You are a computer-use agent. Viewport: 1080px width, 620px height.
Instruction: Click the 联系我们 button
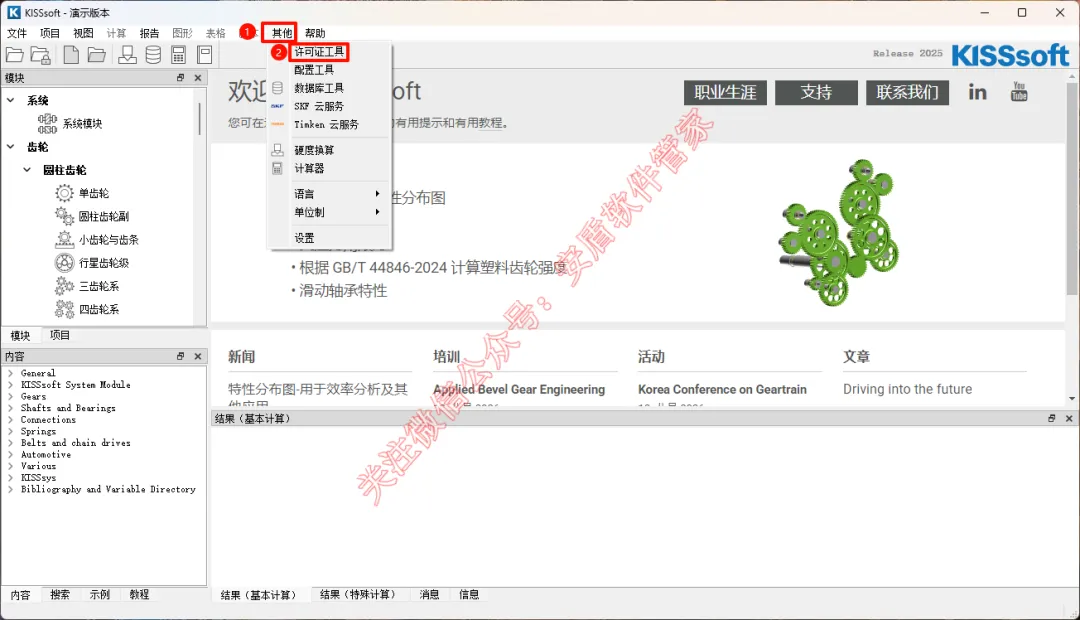pyautogui.click(x=907, y=92)
